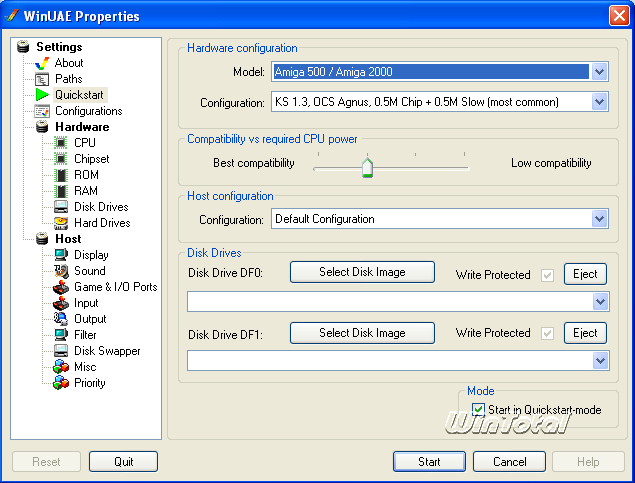This screenshot has width=635, height=483.
Task: Toggle DF0 Write Protected checkbox
Action: [x=547, y=275]
